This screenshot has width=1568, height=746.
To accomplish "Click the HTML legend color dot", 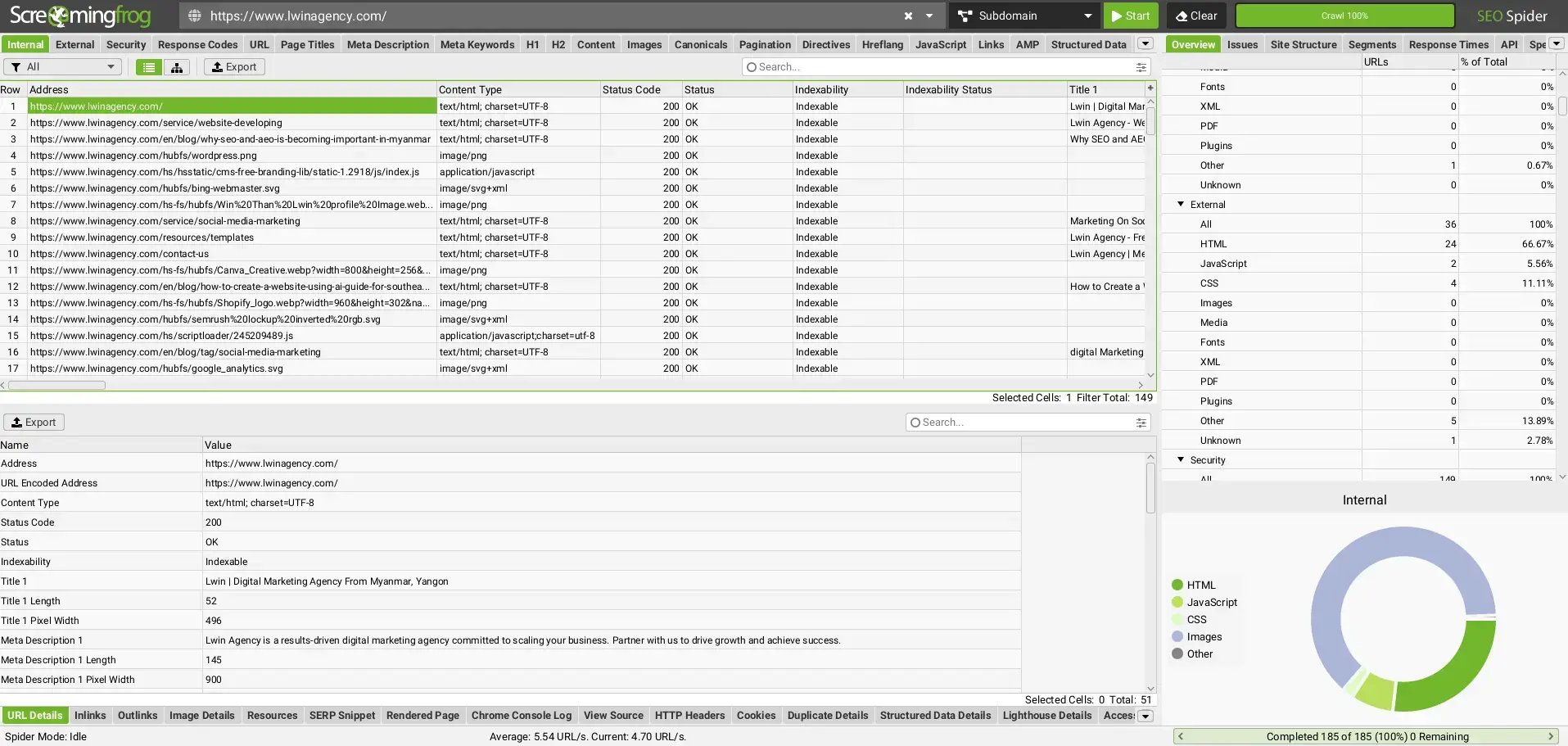I will click(x=1177, y=585).
